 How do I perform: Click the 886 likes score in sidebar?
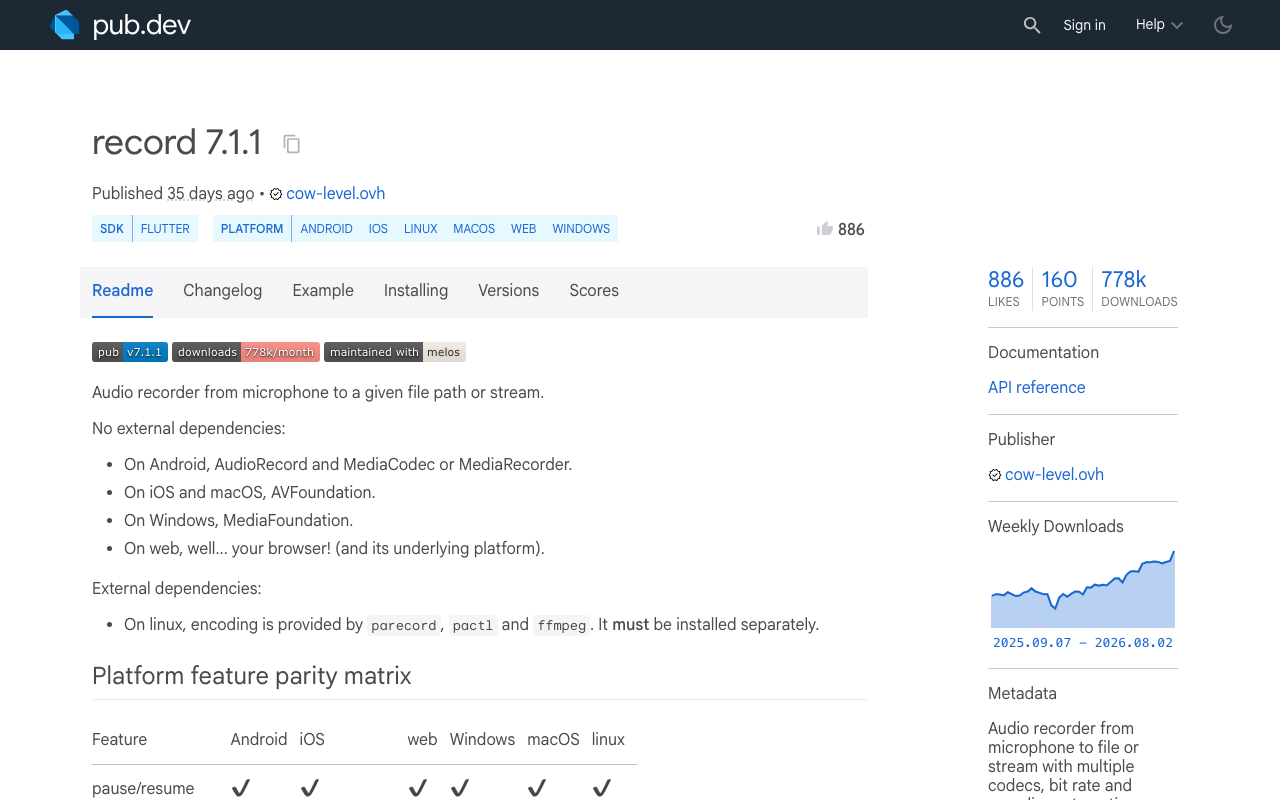click(1006, 287)
